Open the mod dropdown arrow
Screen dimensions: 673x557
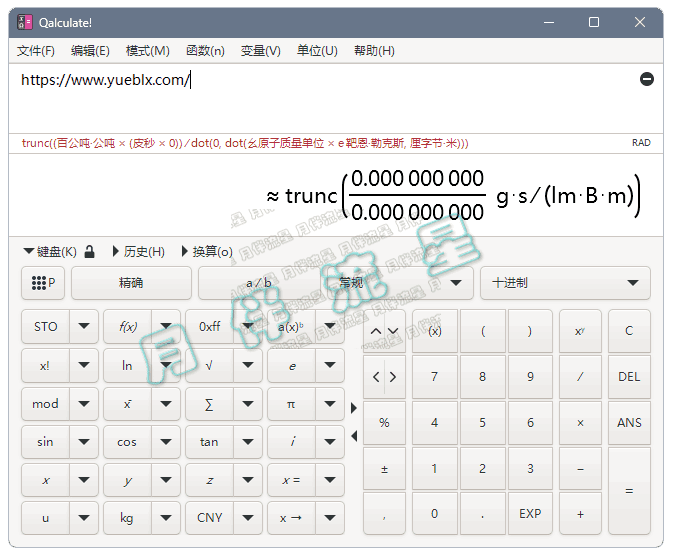point(84,404)
